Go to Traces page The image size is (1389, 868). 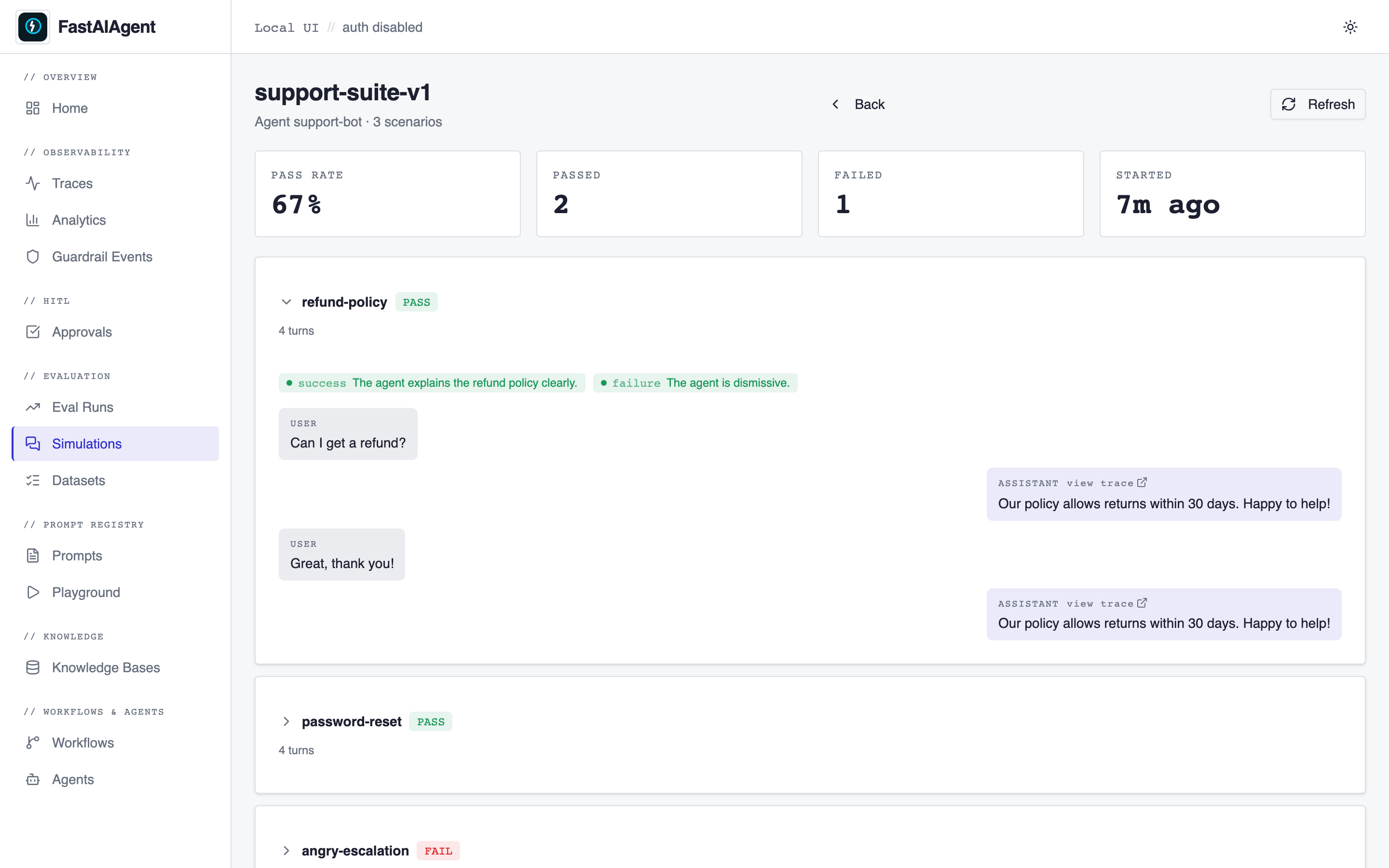coord(115,183)
